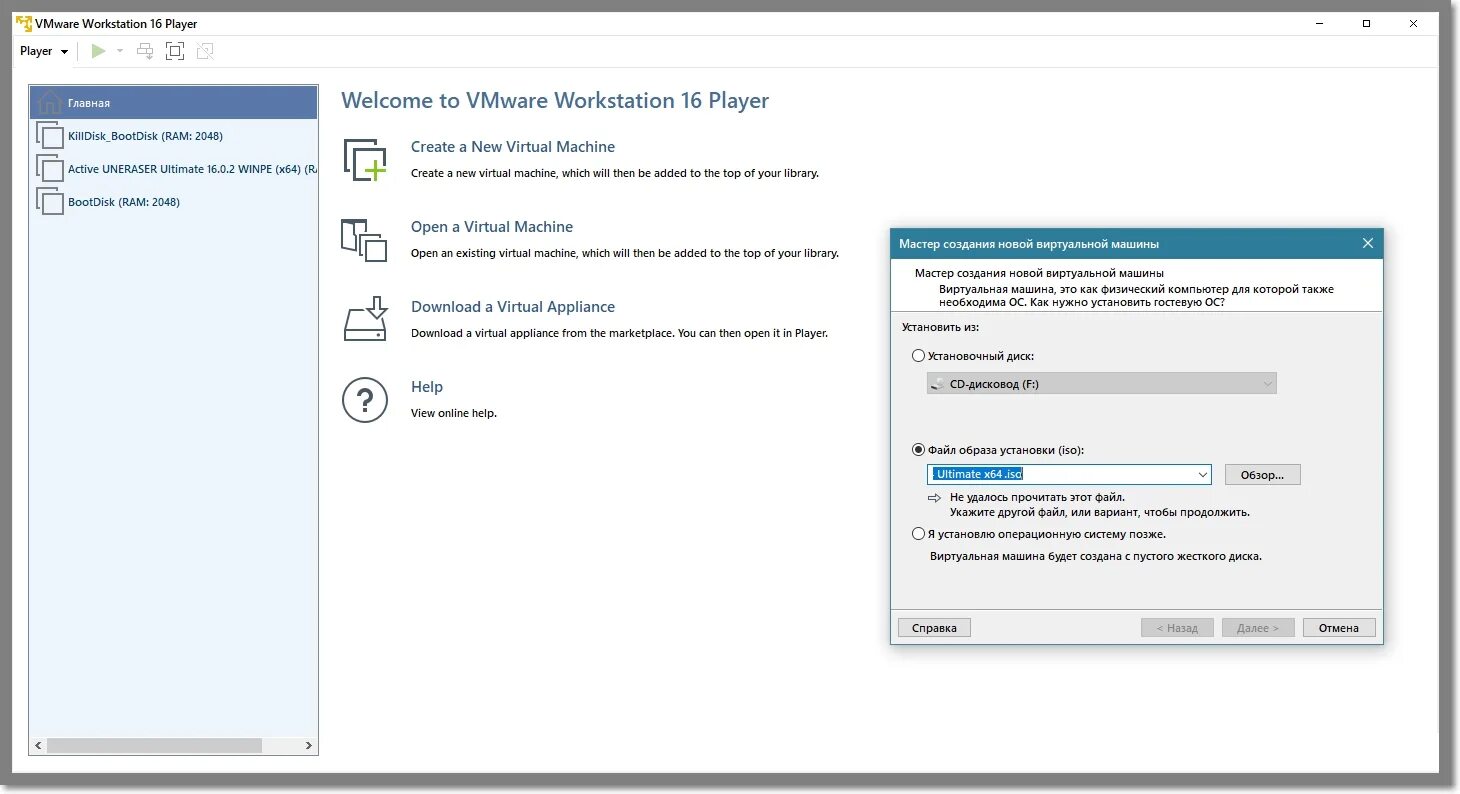This screenshot has height=794, width=1460.
Task: Open the CD-дисковод (F:) drive dropdown
Action: click(x=1101, y=384)
